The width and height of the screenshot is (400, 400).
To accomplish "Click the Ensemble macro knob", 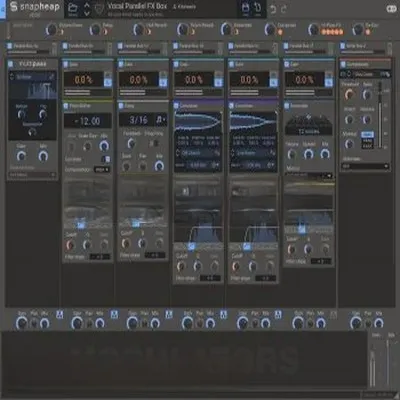I will coord(226,30).
